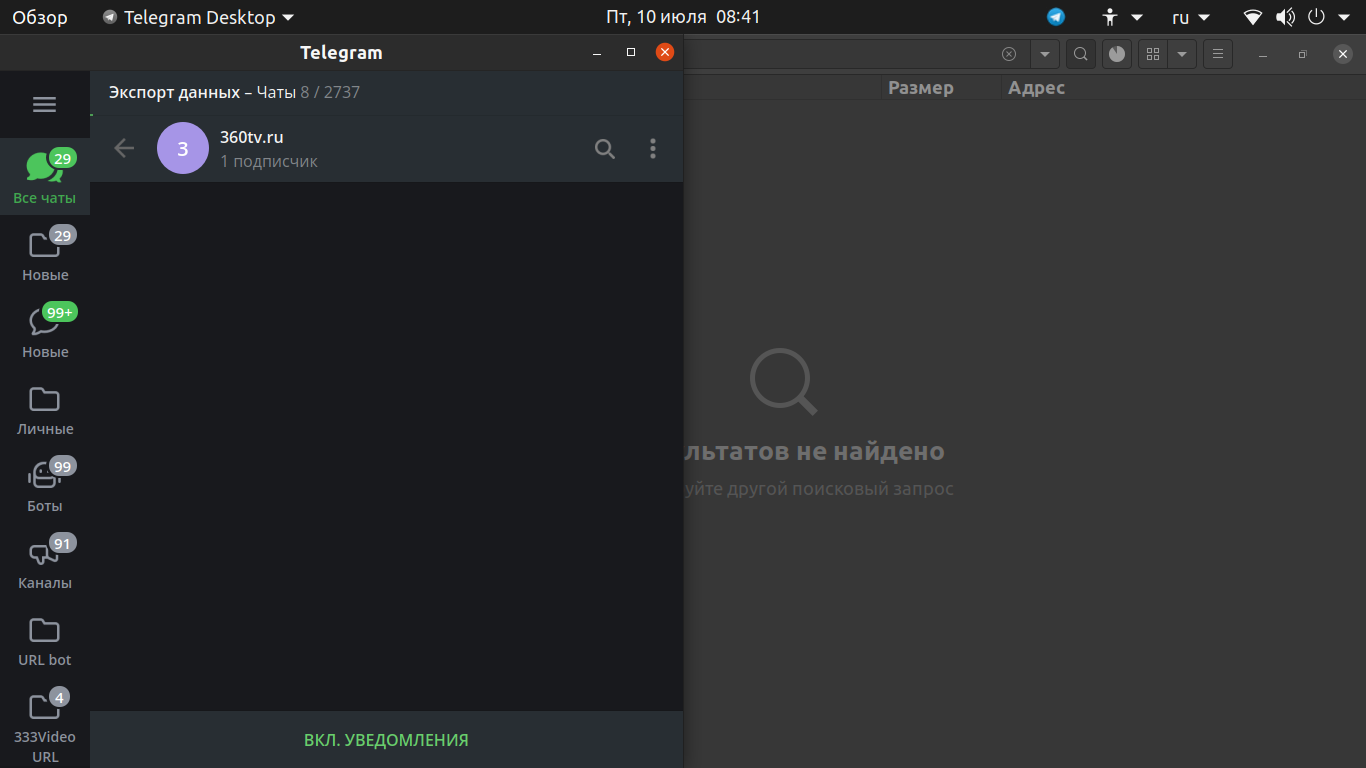Open the 333Video URL folder
The height and width of the screenshot is (768, 1366).
coord(44,724)
